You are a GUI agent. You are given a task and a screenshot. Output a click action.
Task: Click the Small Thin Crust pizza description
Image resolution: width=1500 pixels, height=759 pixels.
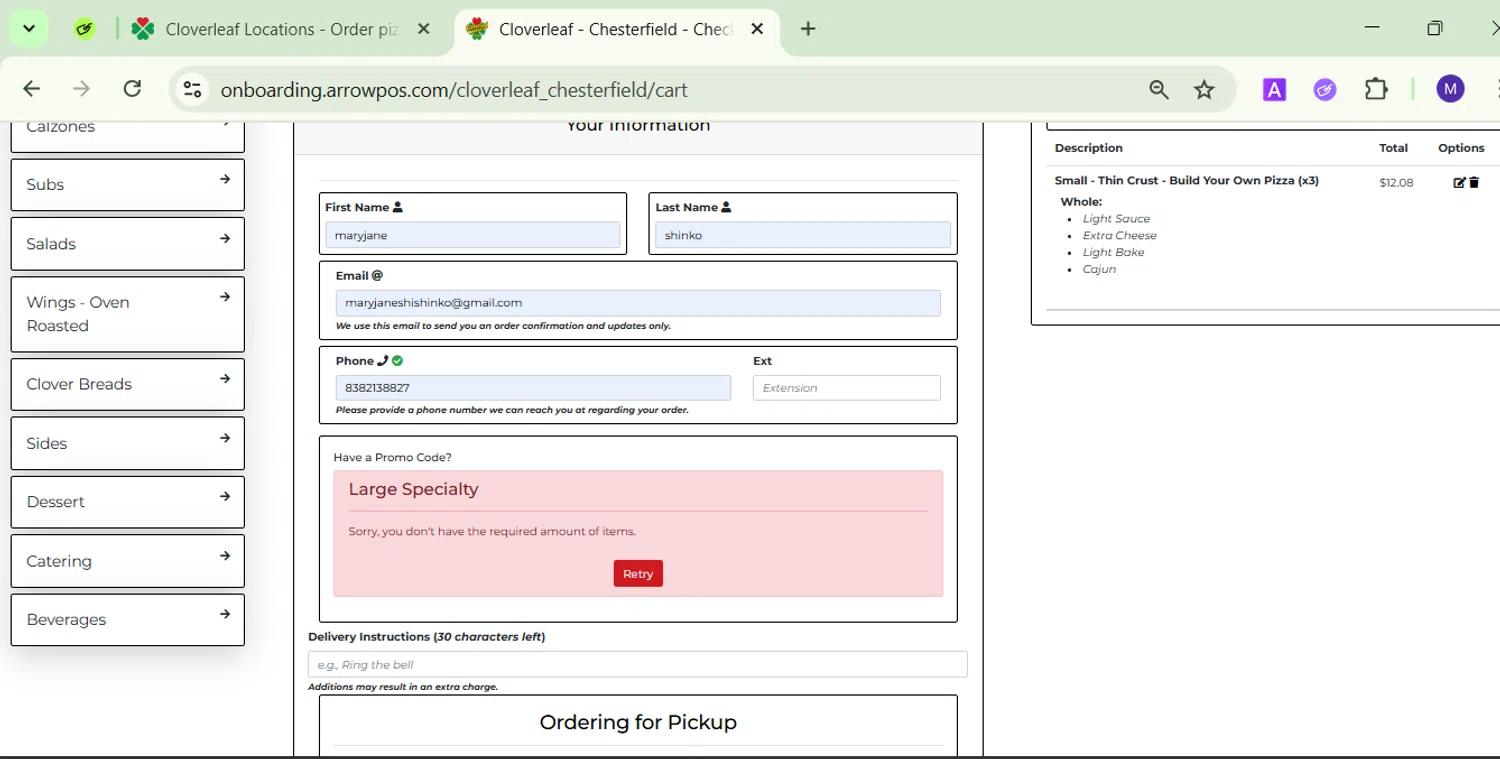[1187, 181]
